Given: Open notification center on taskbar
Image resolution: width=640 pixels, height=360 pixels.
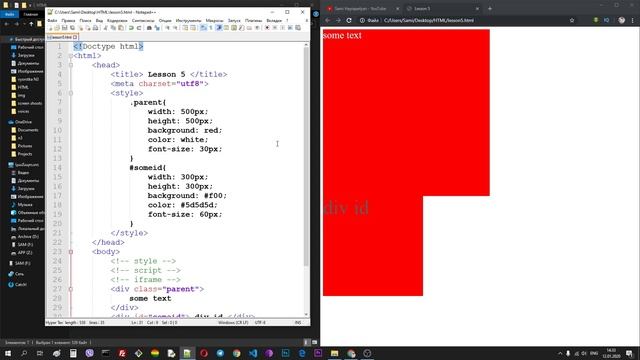Looking at the screenshot, I should (629, 353).
